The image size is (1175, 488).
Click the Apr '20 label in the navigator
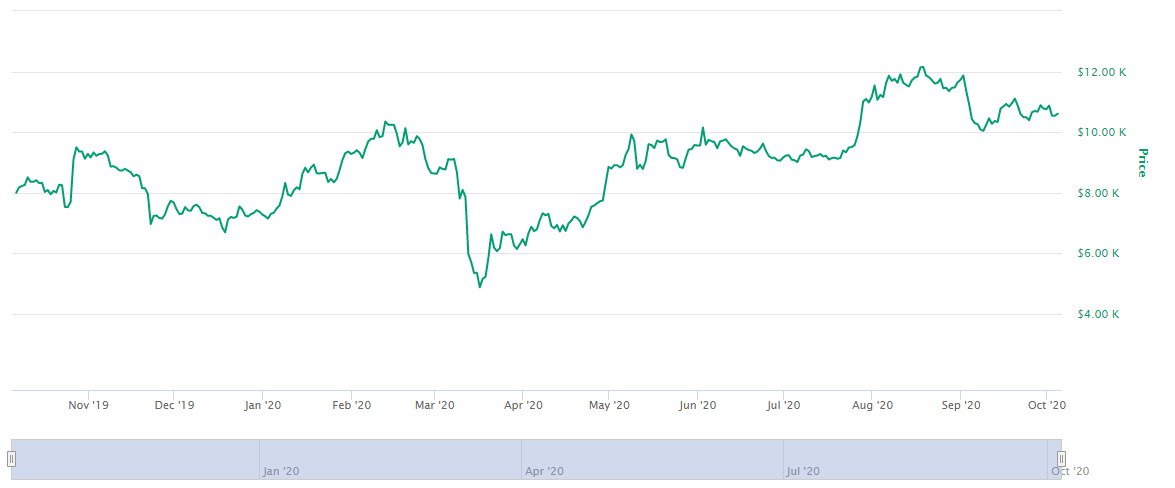click(x=544, y=471)
